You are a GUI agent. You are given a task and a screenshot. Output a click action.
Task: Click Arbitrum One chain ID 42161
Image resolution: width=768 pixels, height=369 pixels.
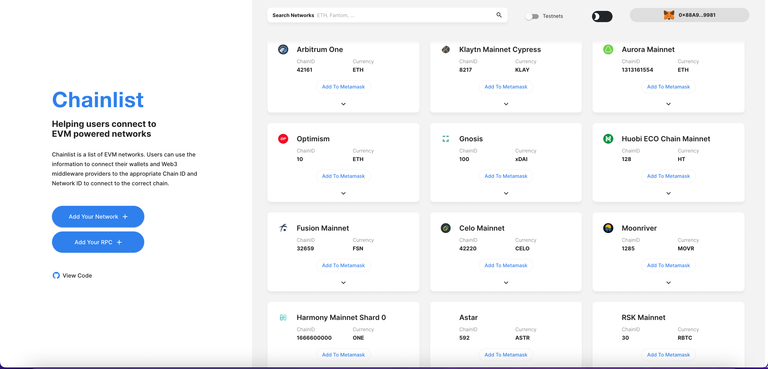coord(305,70)
